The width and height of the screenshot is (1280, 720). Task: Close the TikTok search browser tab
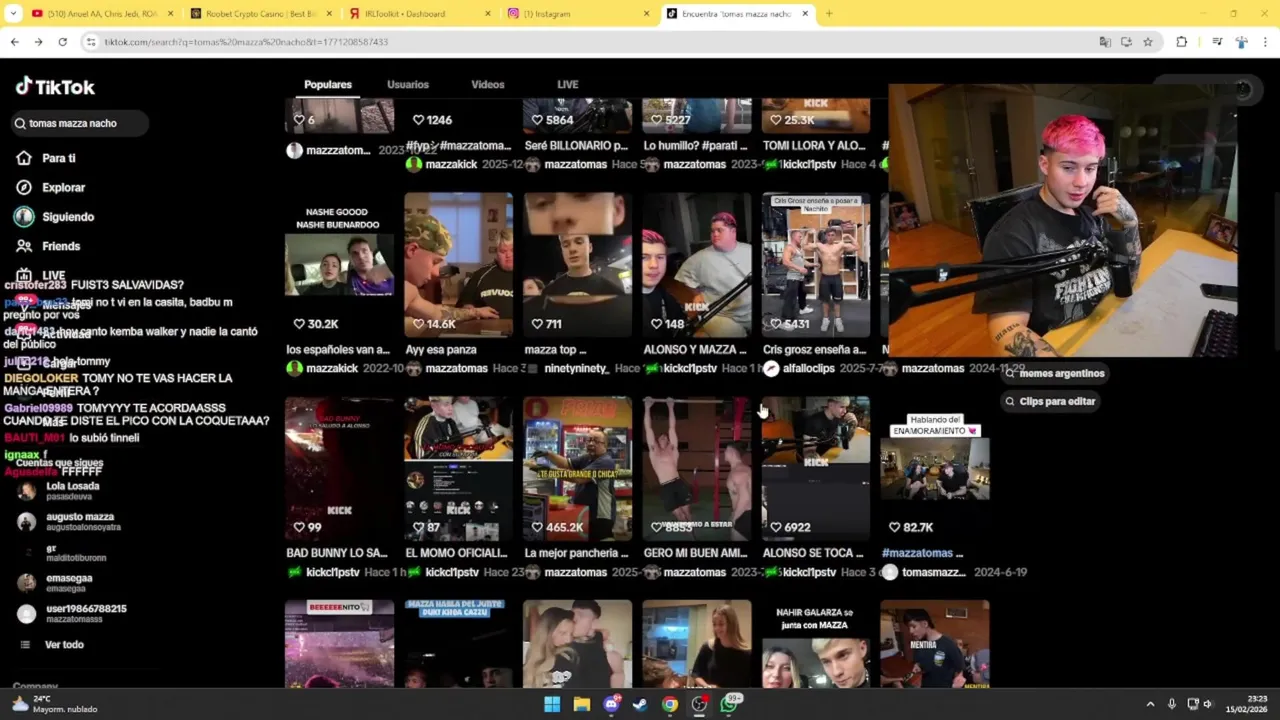[x=805, y=14]
